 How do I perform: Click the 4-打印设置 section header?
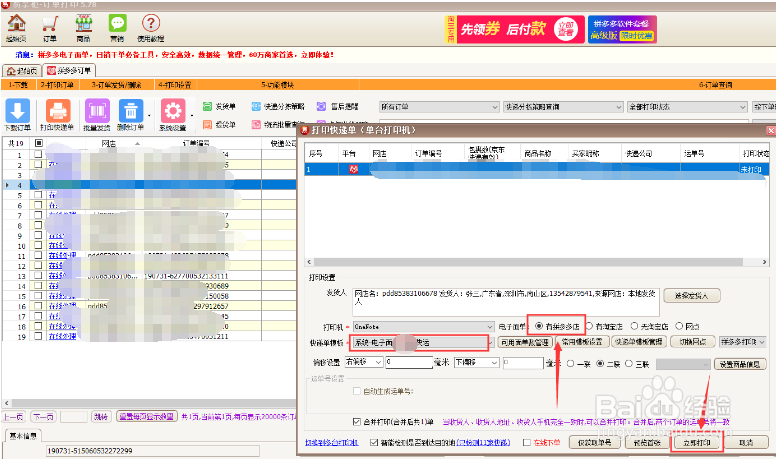click(x=175, y=85)
